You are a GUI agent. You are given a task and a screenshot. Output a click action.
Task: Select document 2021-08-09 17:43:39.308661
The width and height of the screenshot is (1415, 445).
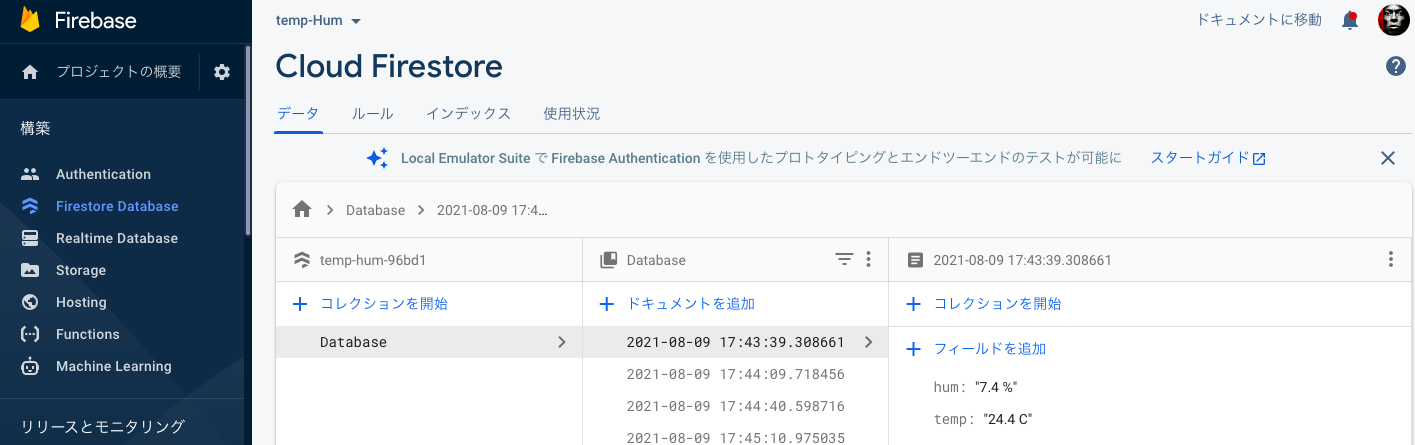tap(735, 342)
